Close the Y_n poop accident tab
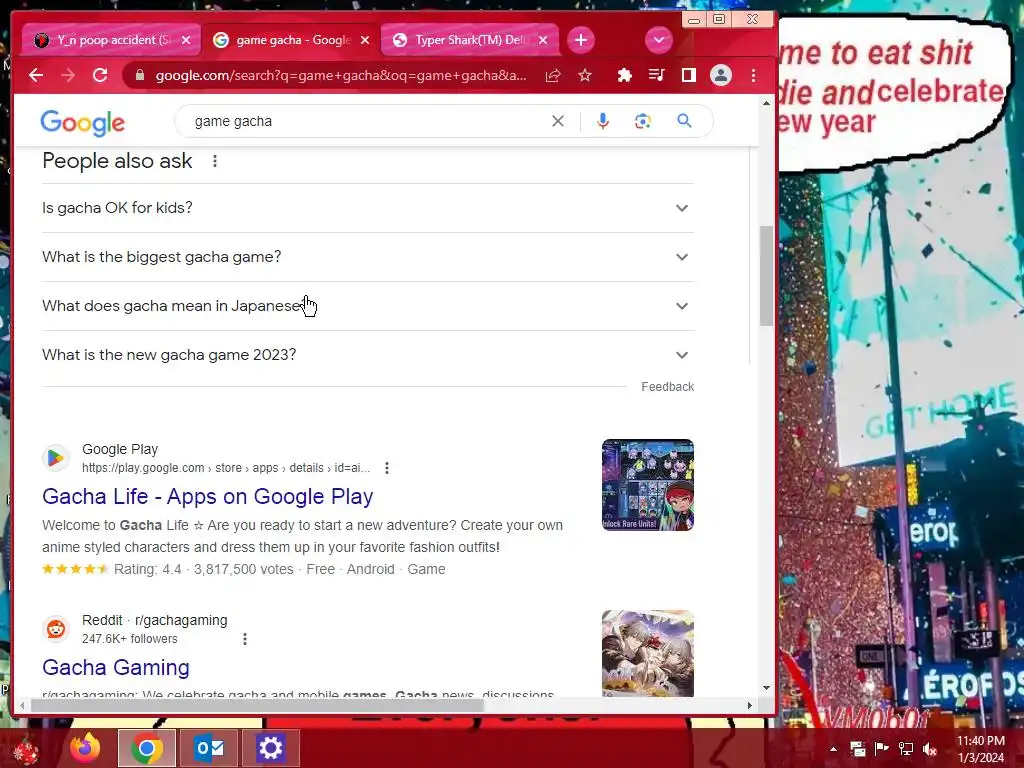Image resolution: width=1024 pixels, height=768 pixels. (186, 40)
